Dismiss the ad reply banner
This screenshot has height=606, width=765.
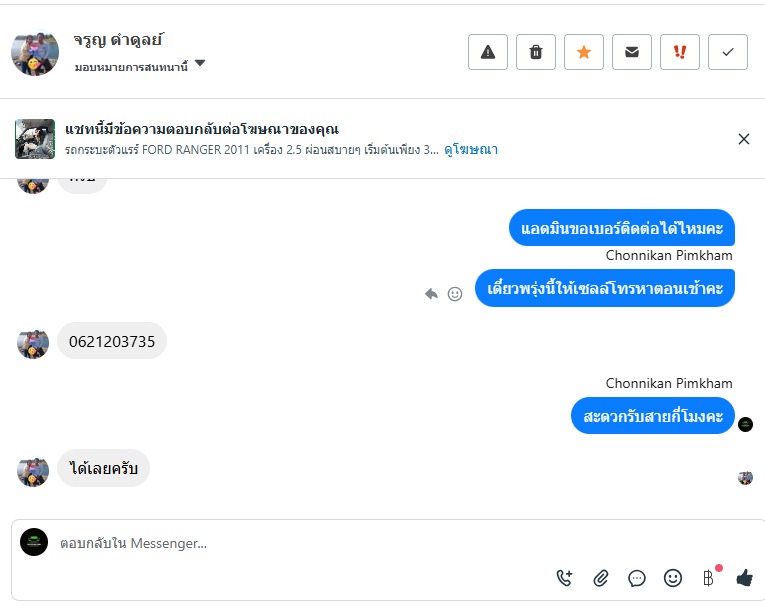[744, 139]
